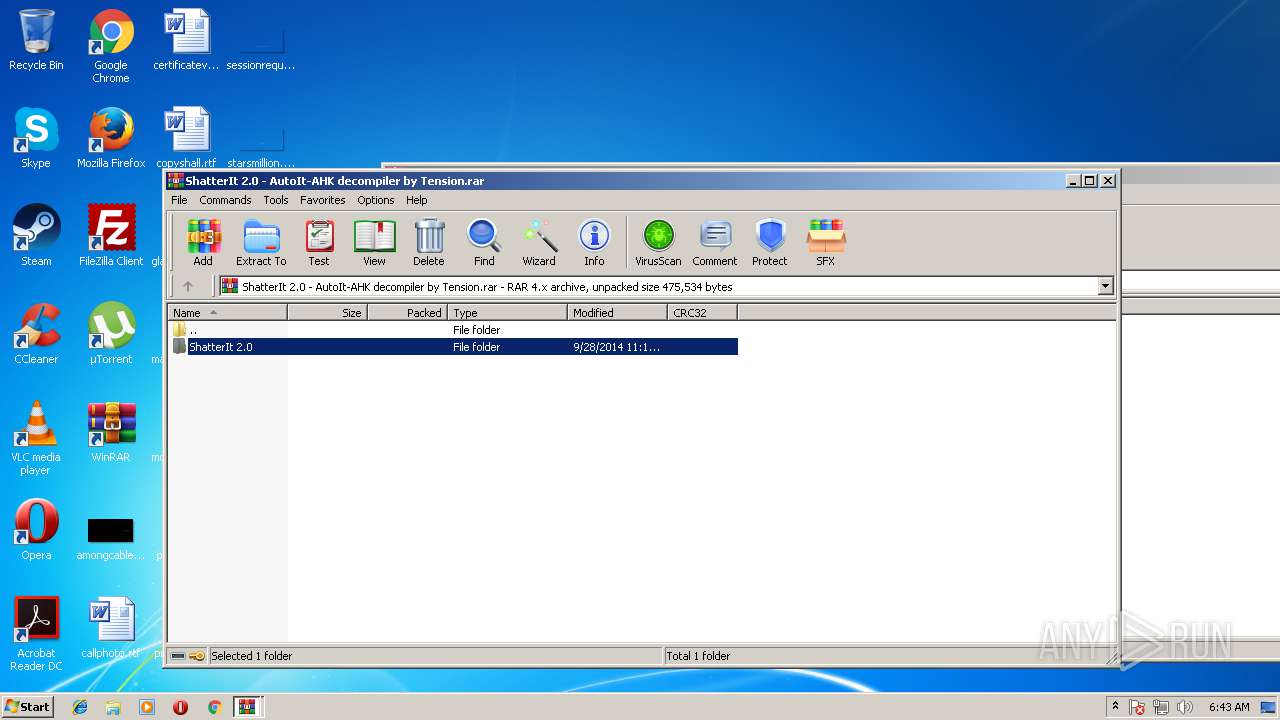Open the µTorrent desktop shortcut

pos(111,334)
